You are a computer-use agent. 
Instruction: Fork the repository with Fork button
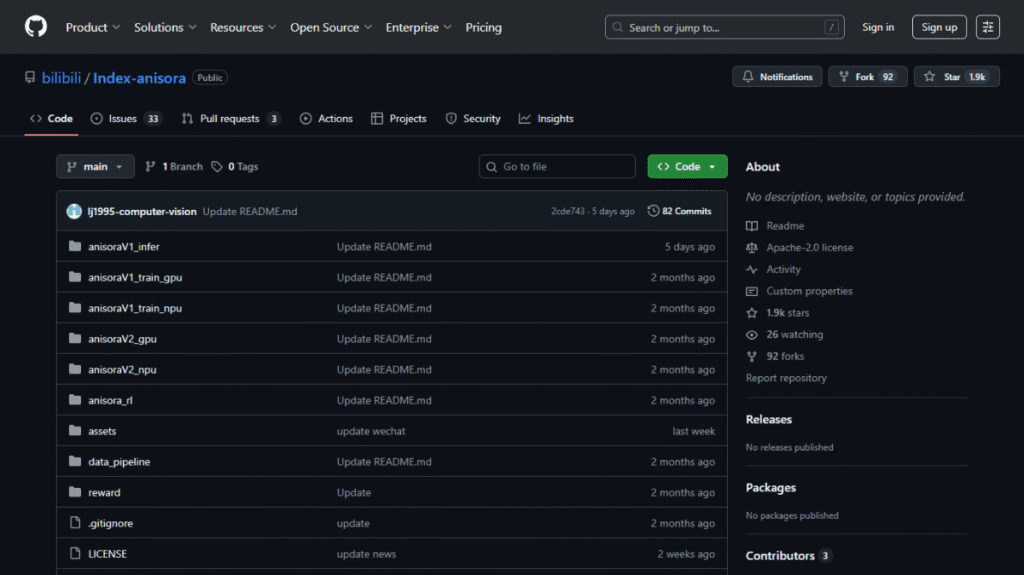coord(867,76)
